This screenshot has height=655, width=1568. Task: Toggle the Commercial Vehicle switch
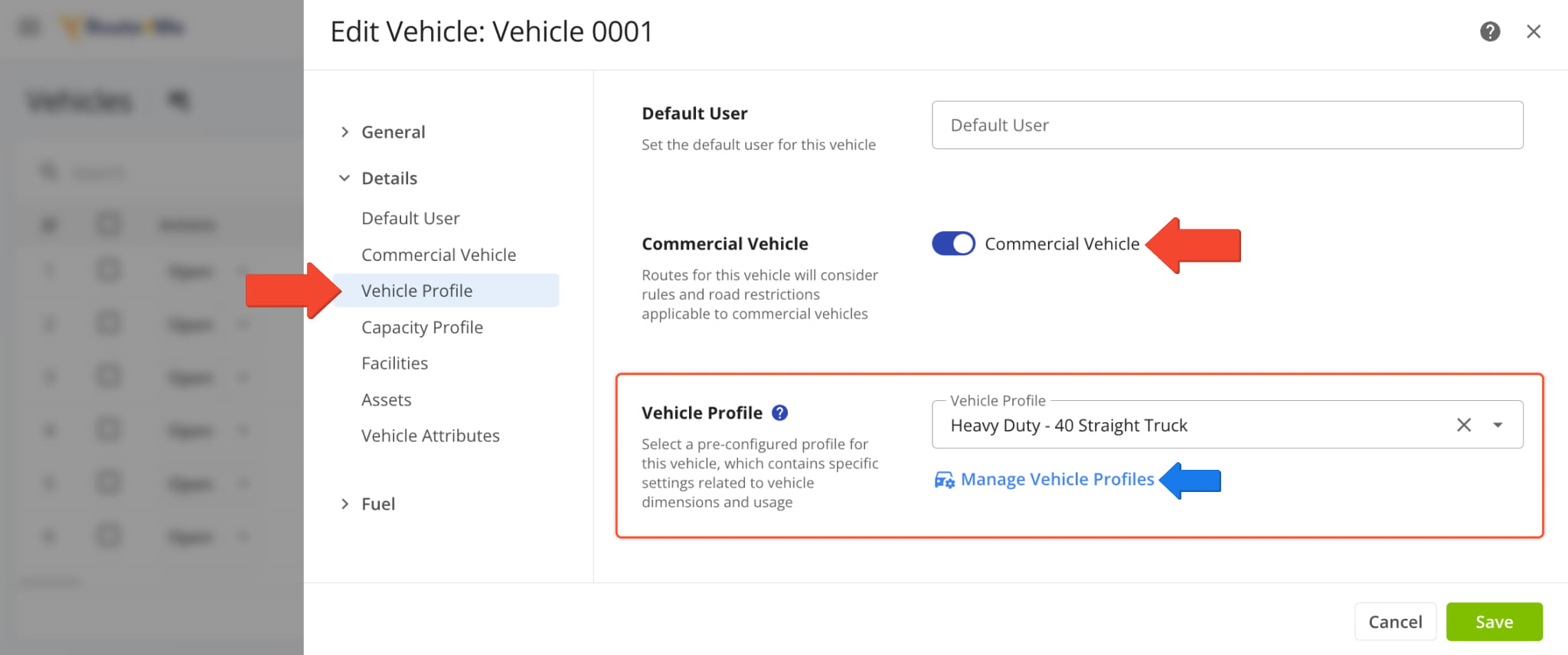pyautogui.click(x=953, y=243)
